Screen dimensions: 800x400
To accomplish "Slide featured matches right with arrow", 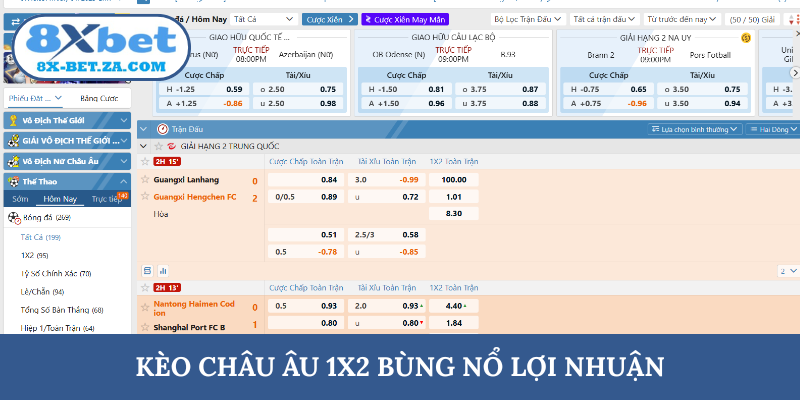I will coord(794,73).
